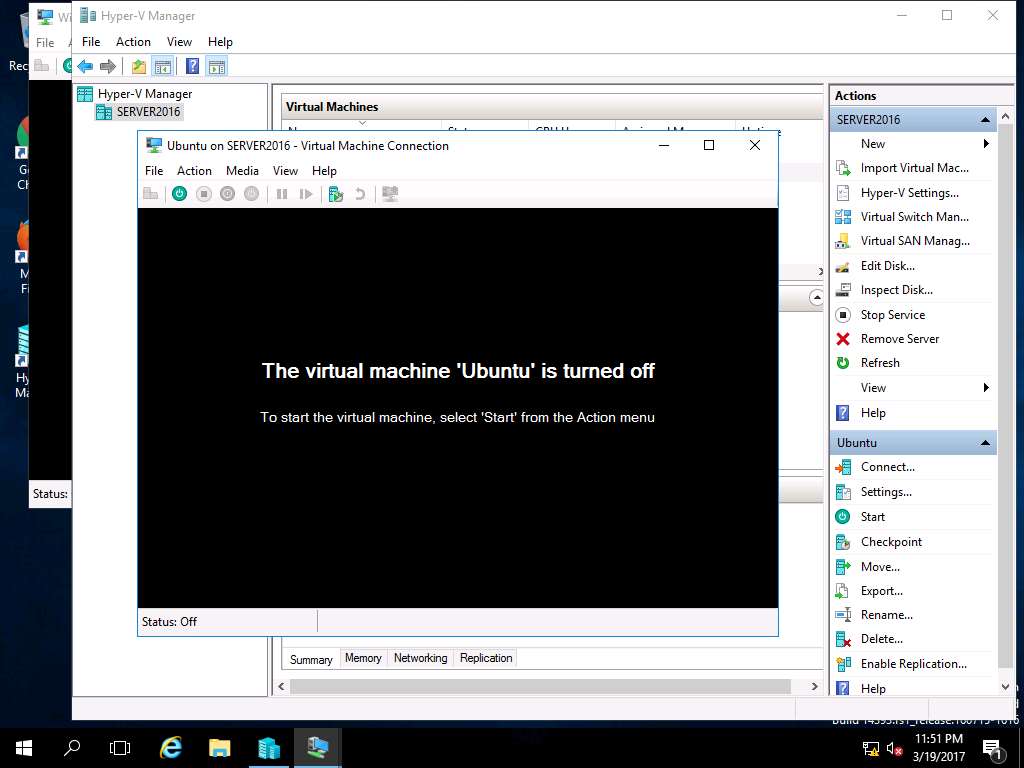Toggle Show/Hide Action Pane toolbar icon
1024x768 pixels.
[217, 66]
